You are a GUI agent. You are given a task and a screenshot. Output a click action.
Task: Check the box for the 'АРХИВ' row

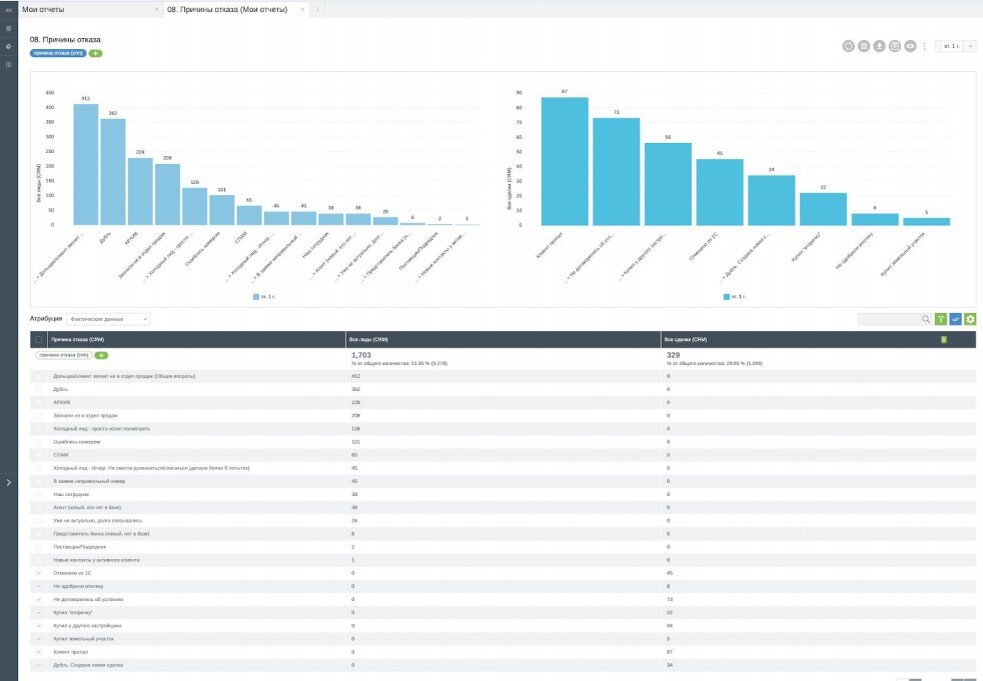(x=39, y=403)
